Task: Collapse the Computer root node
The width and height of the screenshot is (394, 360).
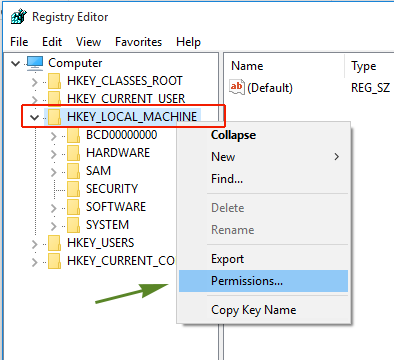Action: point(16,63)
